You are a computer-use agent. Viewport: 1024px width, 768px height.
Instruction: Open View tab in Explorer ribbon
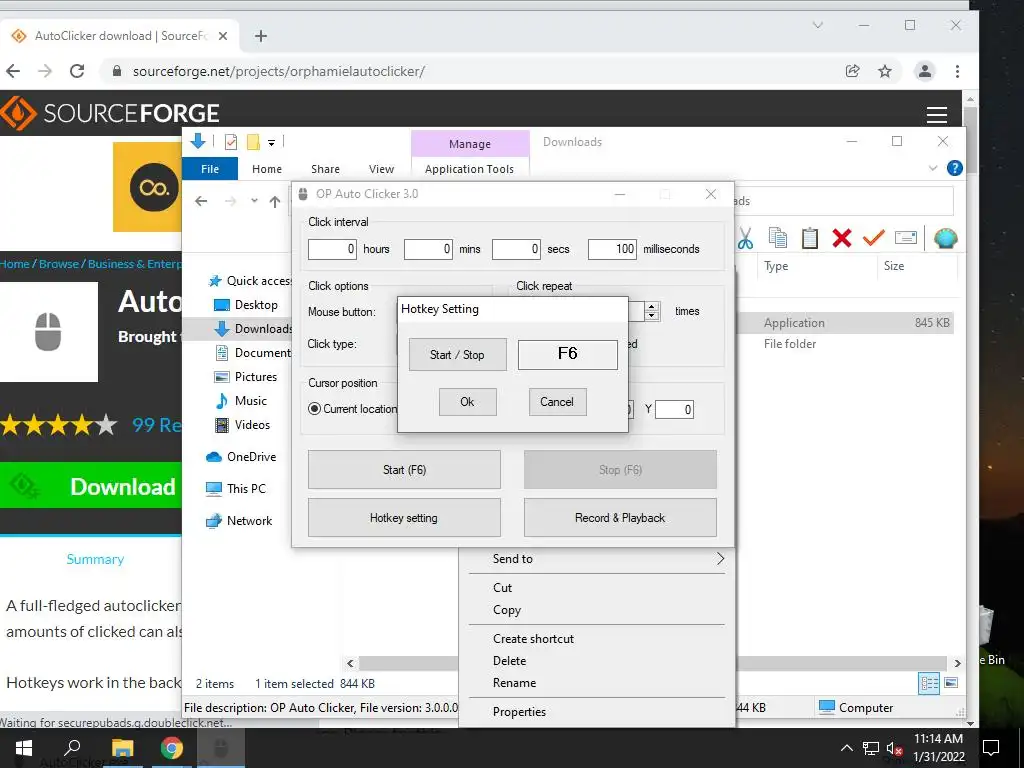(381, 168)
